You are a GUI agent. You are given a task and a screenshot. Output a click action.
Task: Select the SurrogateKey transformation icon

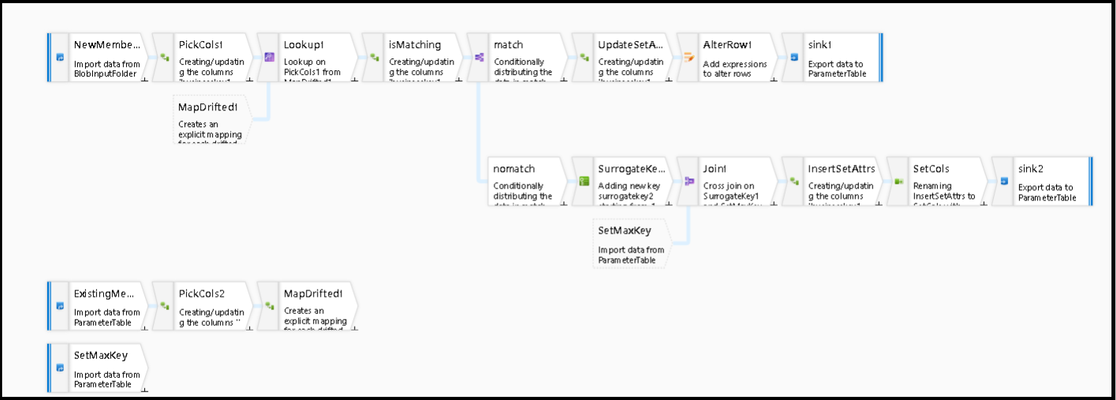[584, 181]
